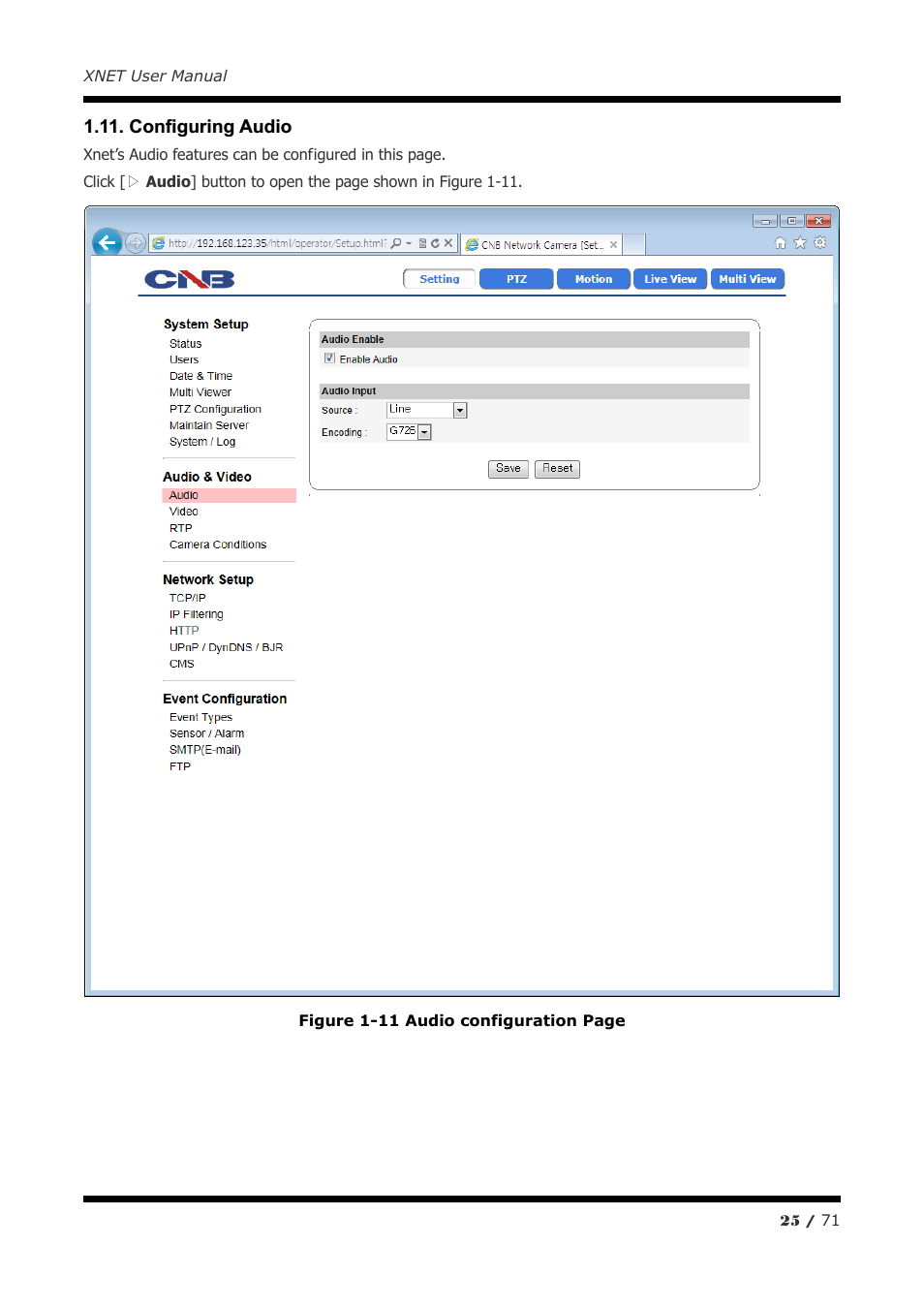Open the UPnP / DynDNS / BJR link
924x1308 pixels.
pos(227,647)
